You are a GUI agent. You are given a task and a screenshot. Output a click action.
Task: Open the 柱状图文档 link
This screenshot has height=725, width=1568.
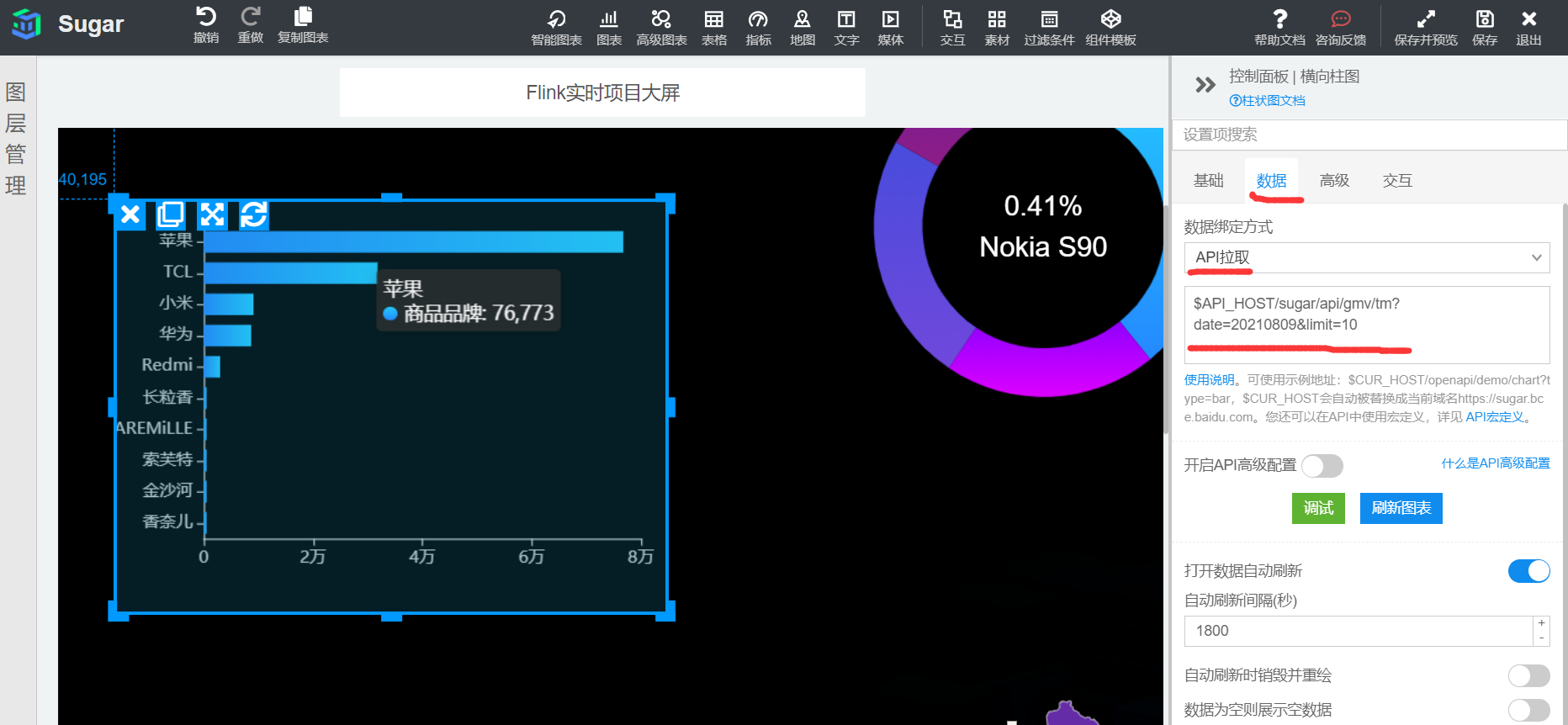point(1268,101)
